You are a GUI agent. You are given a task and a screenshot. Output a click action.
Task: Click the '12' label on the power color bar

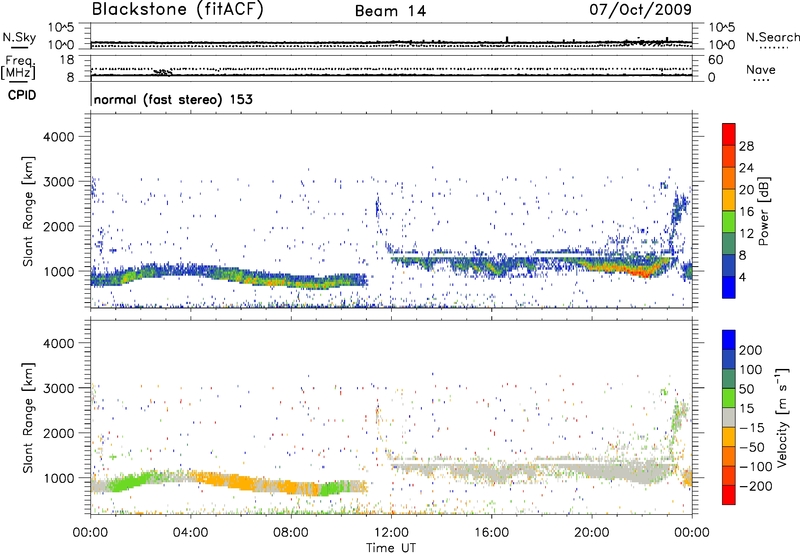746,234
